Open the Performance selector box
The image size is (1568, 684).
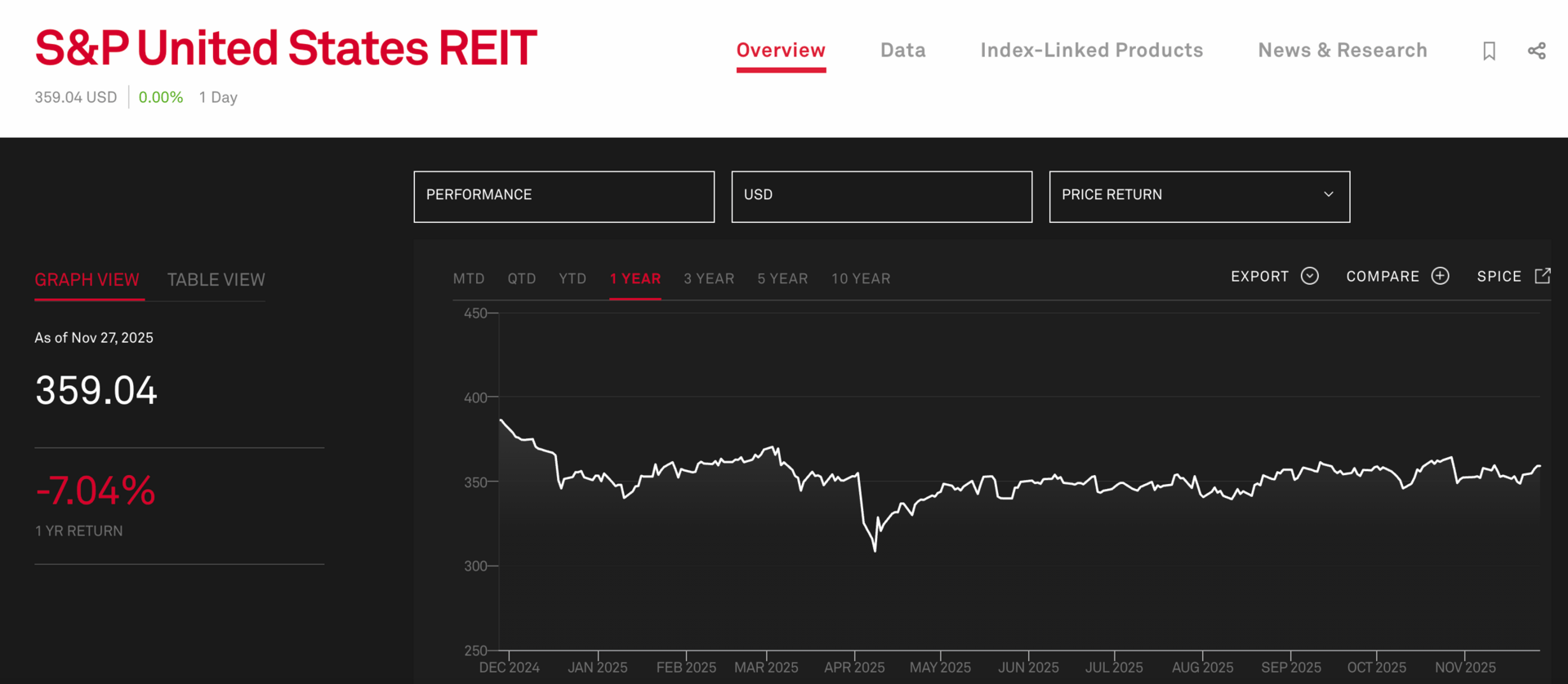click(564, 196)
